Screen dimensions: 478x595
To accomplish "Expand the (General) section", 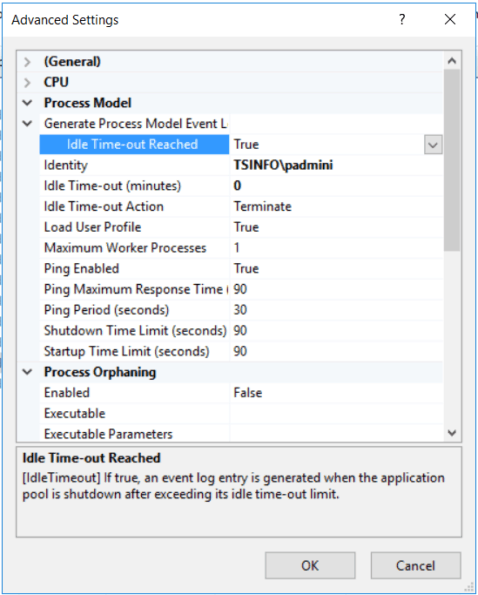I will pos(27,61).
